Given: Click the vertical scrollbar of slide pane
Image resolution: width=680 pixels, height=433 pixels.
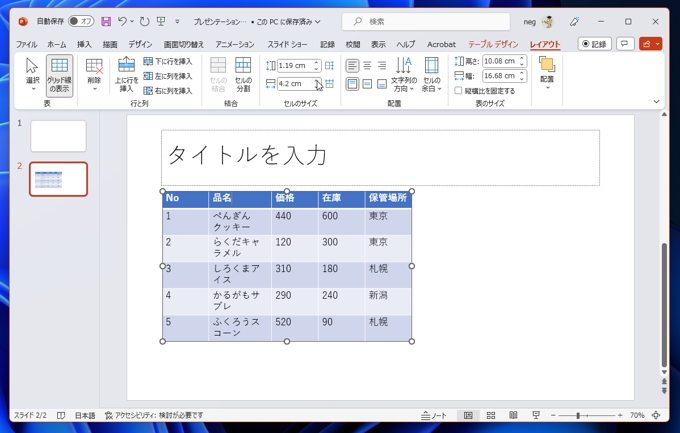Looking at the screenshot, I should pyautogui.click(x=664, y=305).
